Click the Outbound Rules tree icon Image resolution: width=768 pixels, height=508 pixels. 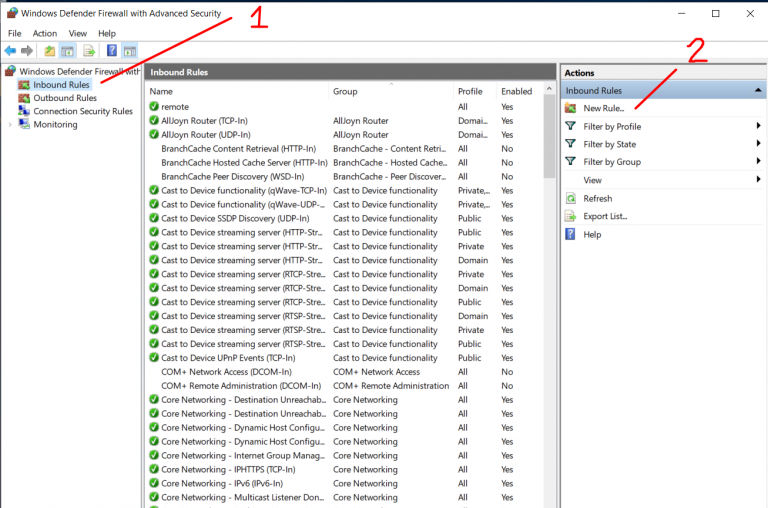coord(24,98)
